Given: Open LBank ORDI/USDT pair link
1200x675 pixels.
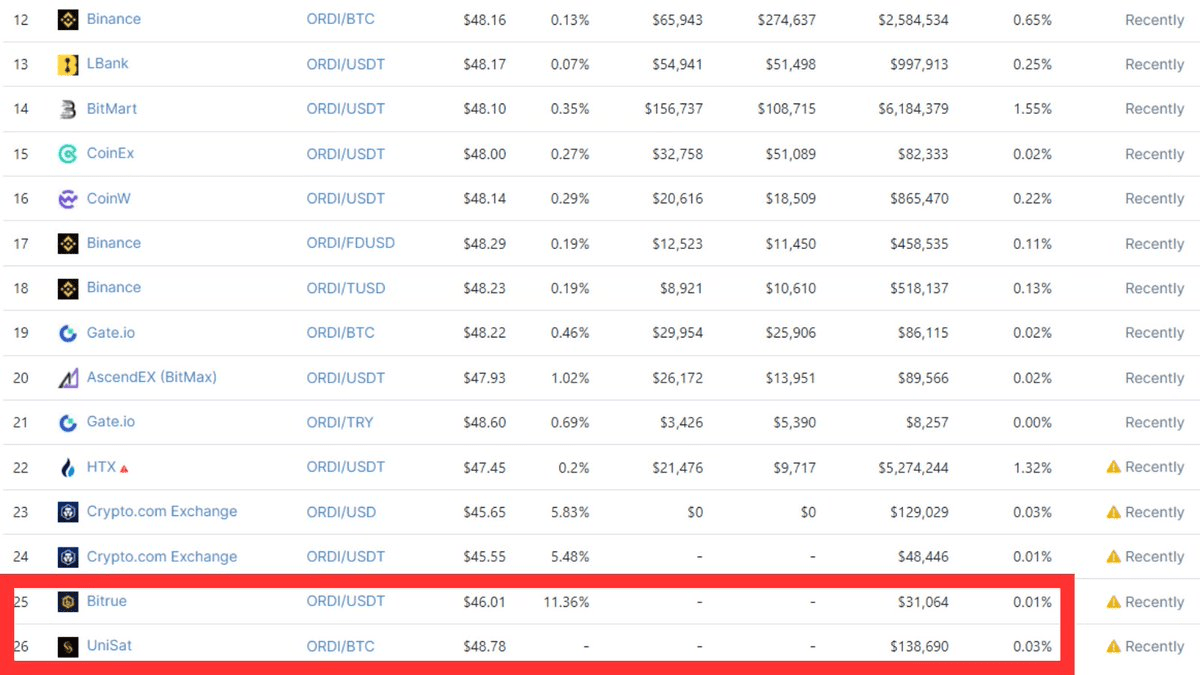Looking at the screenshot, I should coord(346,64).
